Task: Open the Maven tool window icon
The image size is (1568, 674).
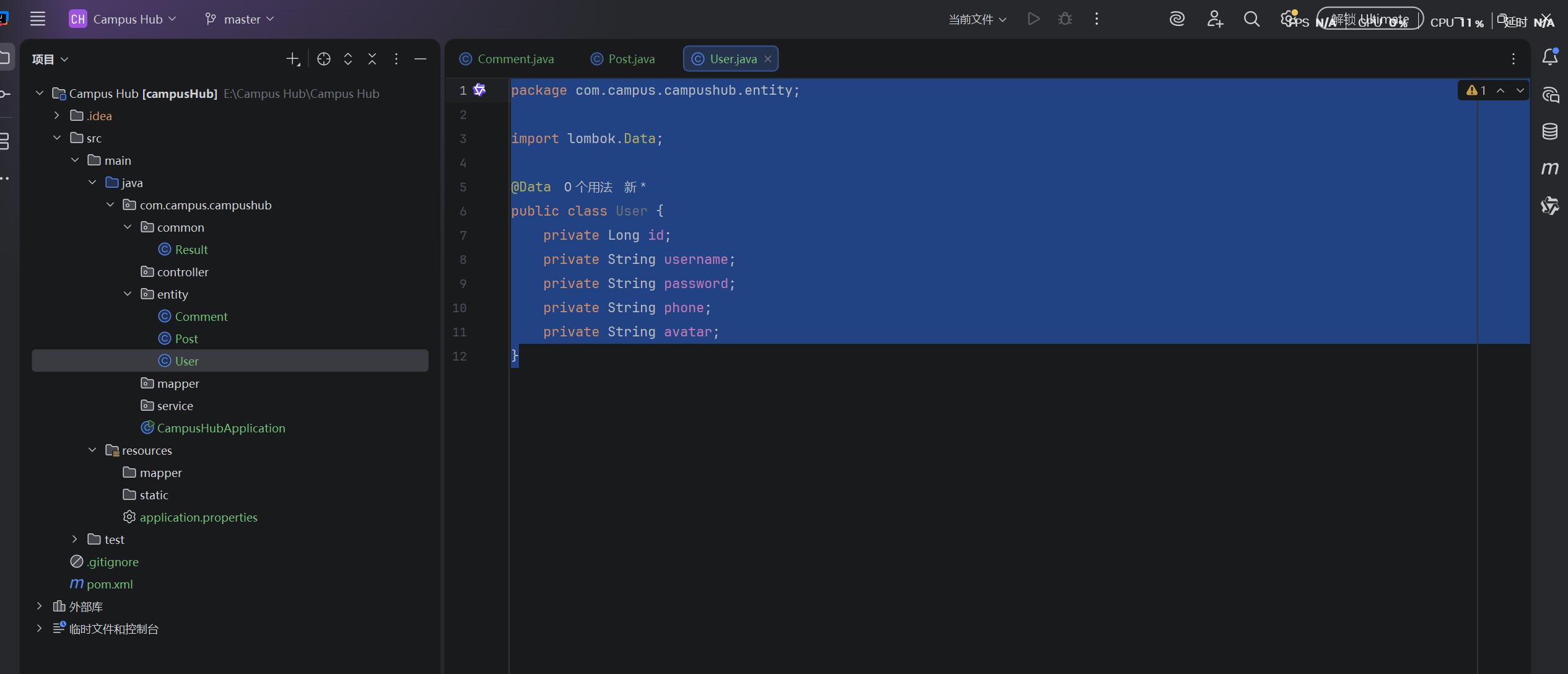Action: (x=1549, y=168)
